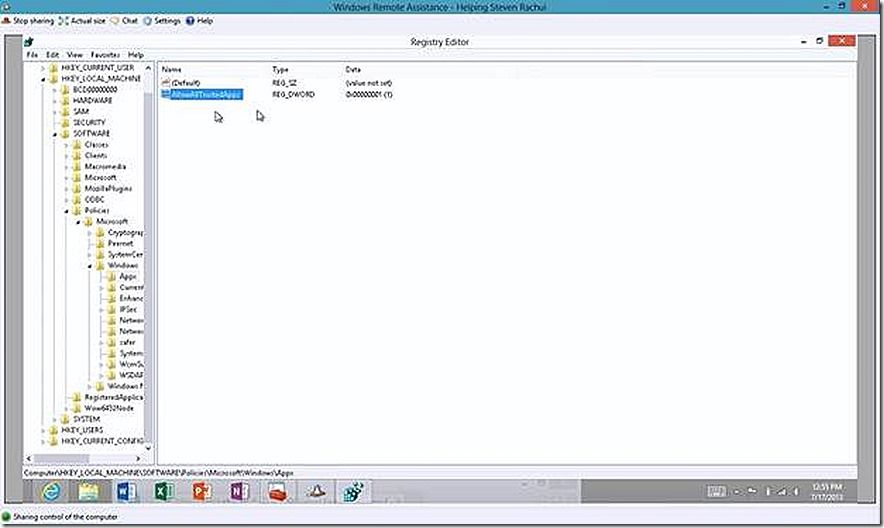884x528 pixels.
Task: Select the BCD00000000 key
Action: (95, 90)
